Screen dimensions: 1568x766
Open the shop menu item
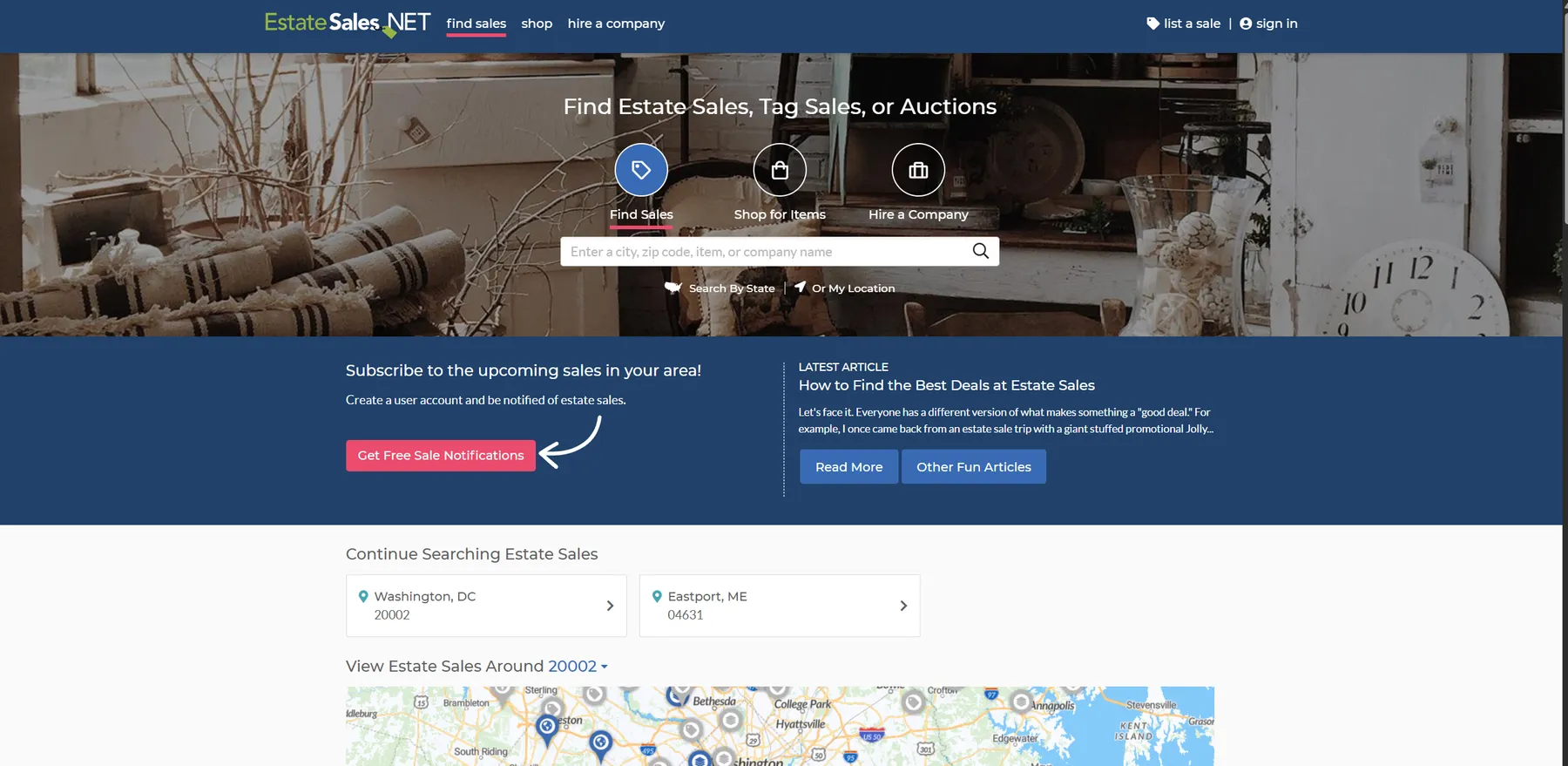point(537,24)
